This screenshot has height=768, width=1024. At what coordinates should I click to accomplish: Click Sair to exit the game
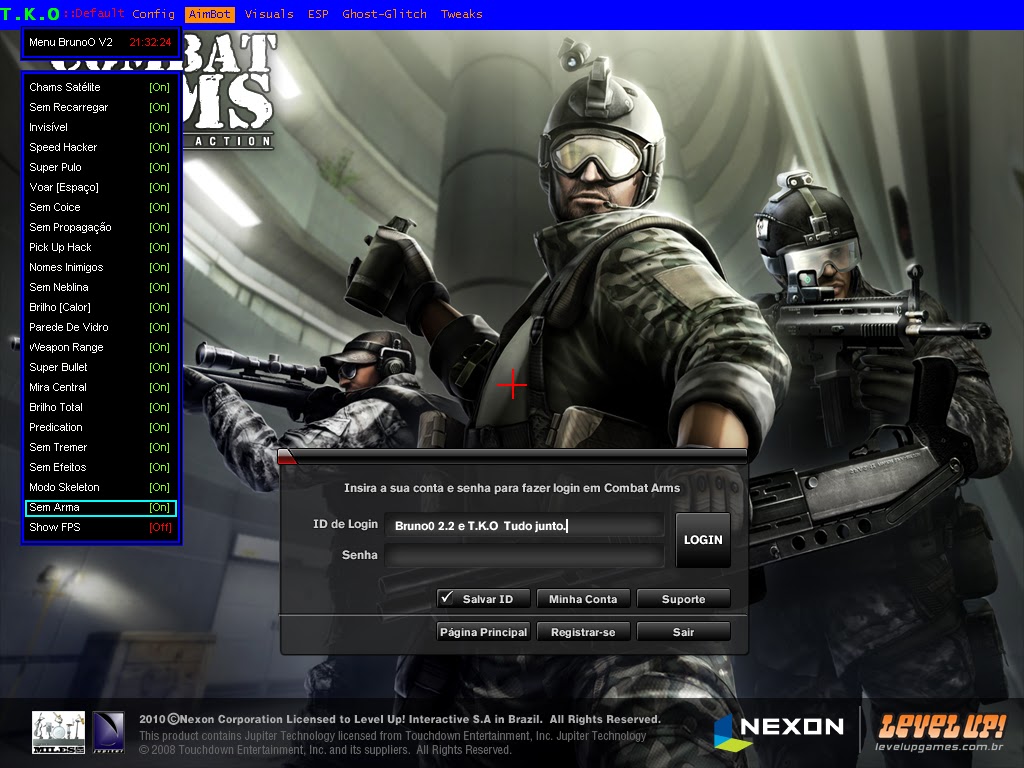(683, 632)
